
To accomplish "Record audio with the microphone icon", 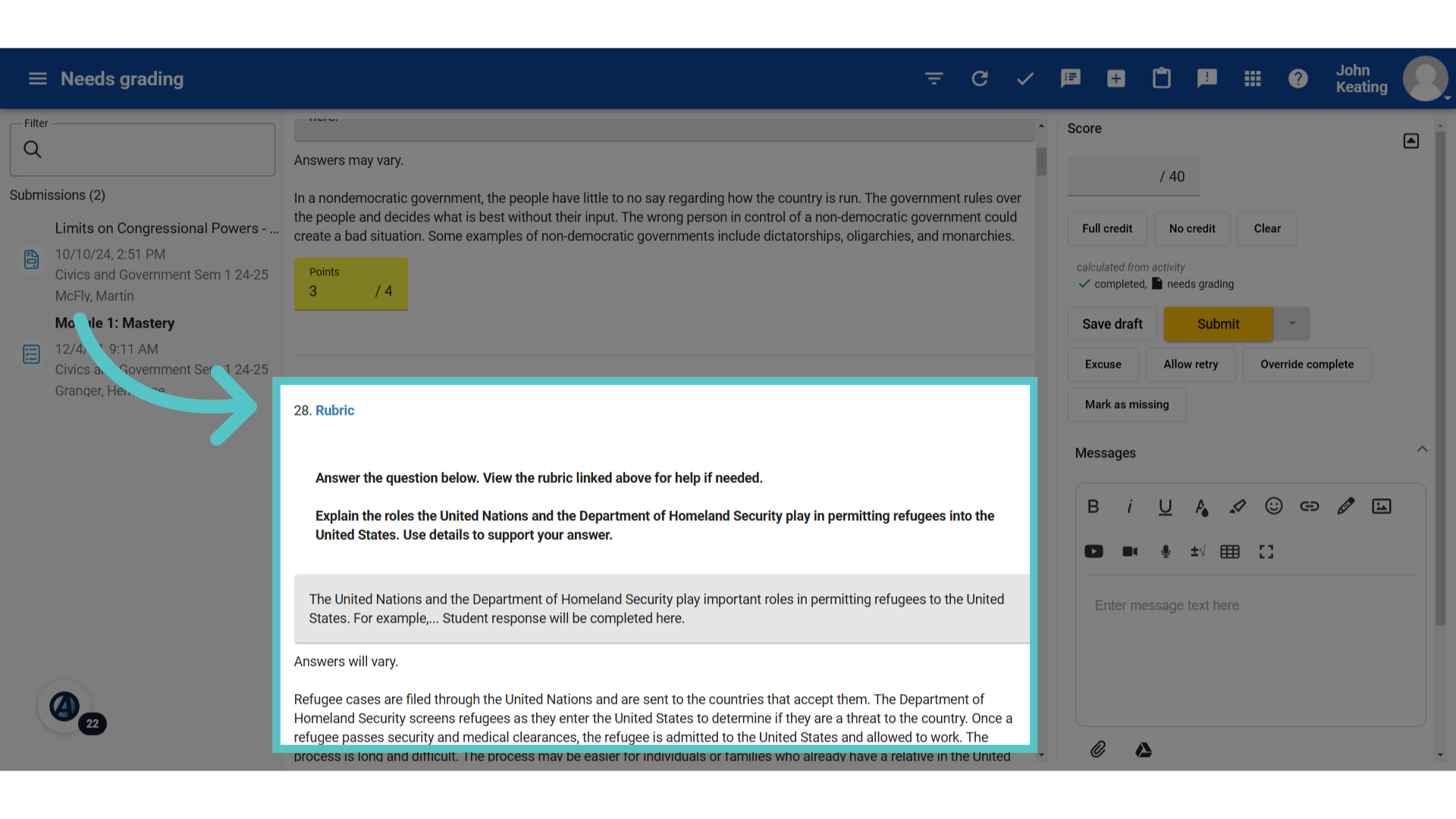I will coord(1166,551).
